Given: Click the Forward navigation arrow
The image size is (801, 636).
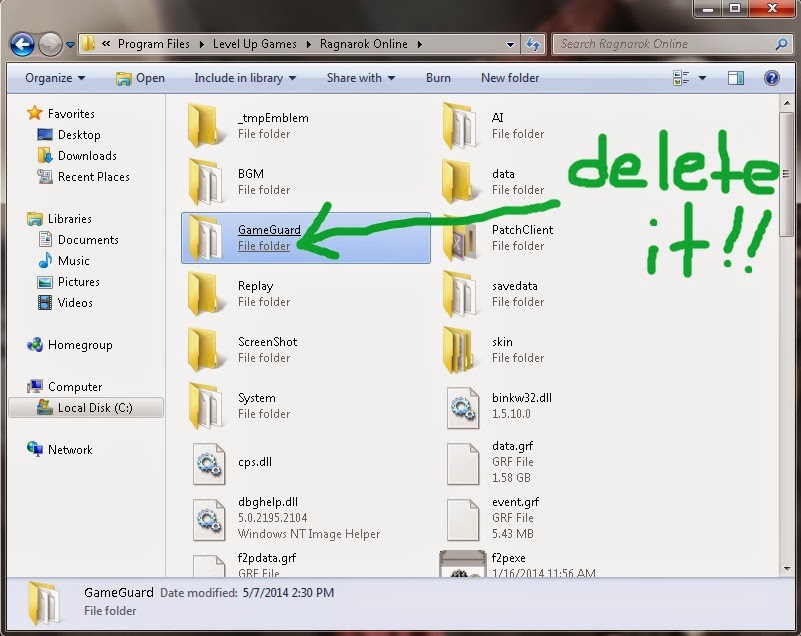Looking at the screenshot, I should tap(50, 44).
